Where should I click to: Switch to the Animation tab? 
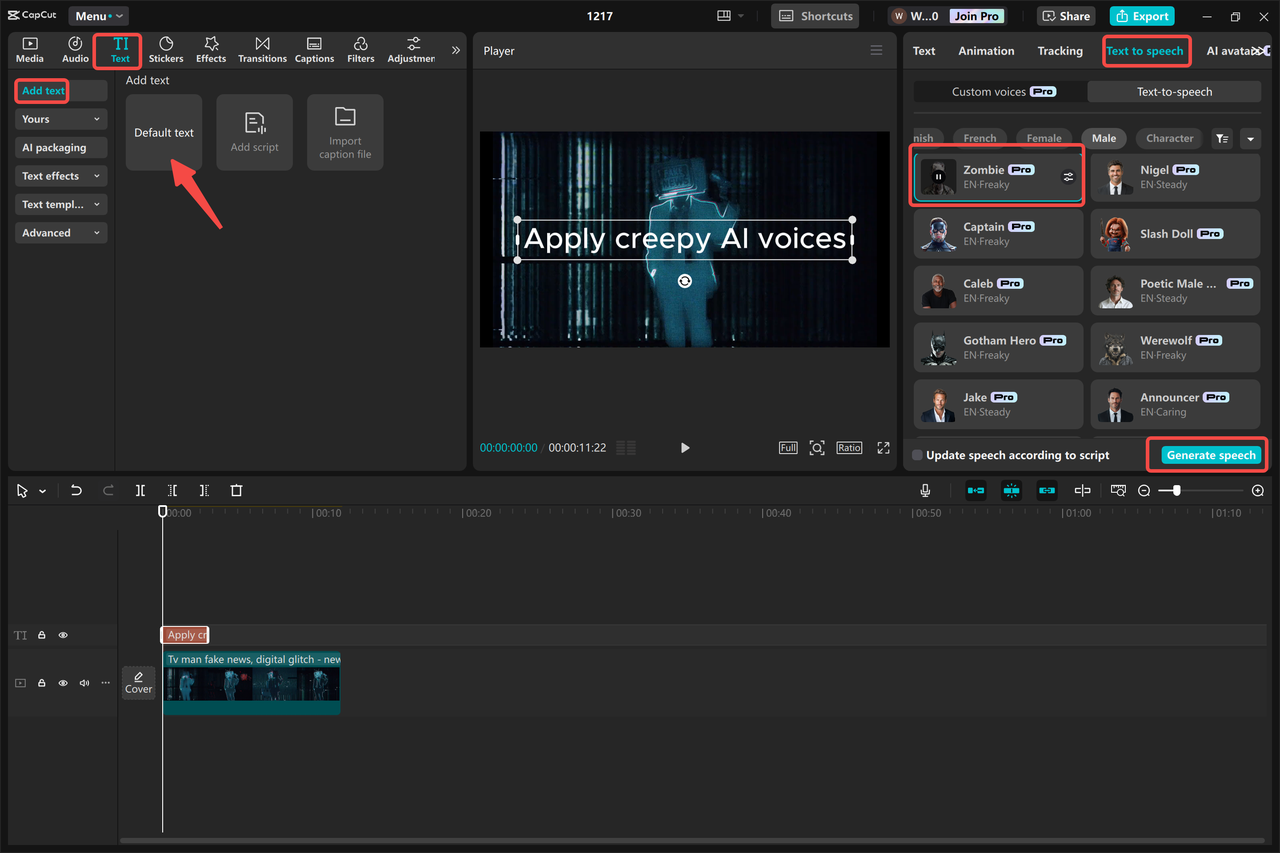[x=986, y=51]
